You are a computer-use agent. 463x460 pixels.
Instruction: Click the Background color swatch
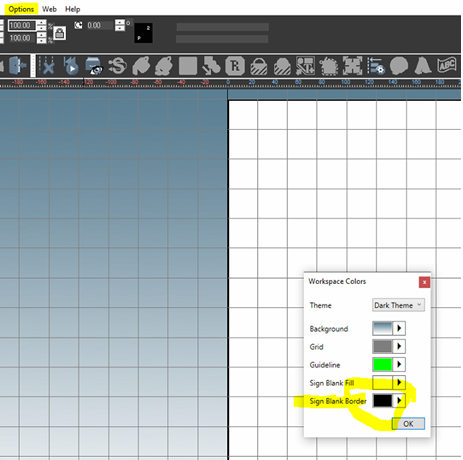point(382,328)
